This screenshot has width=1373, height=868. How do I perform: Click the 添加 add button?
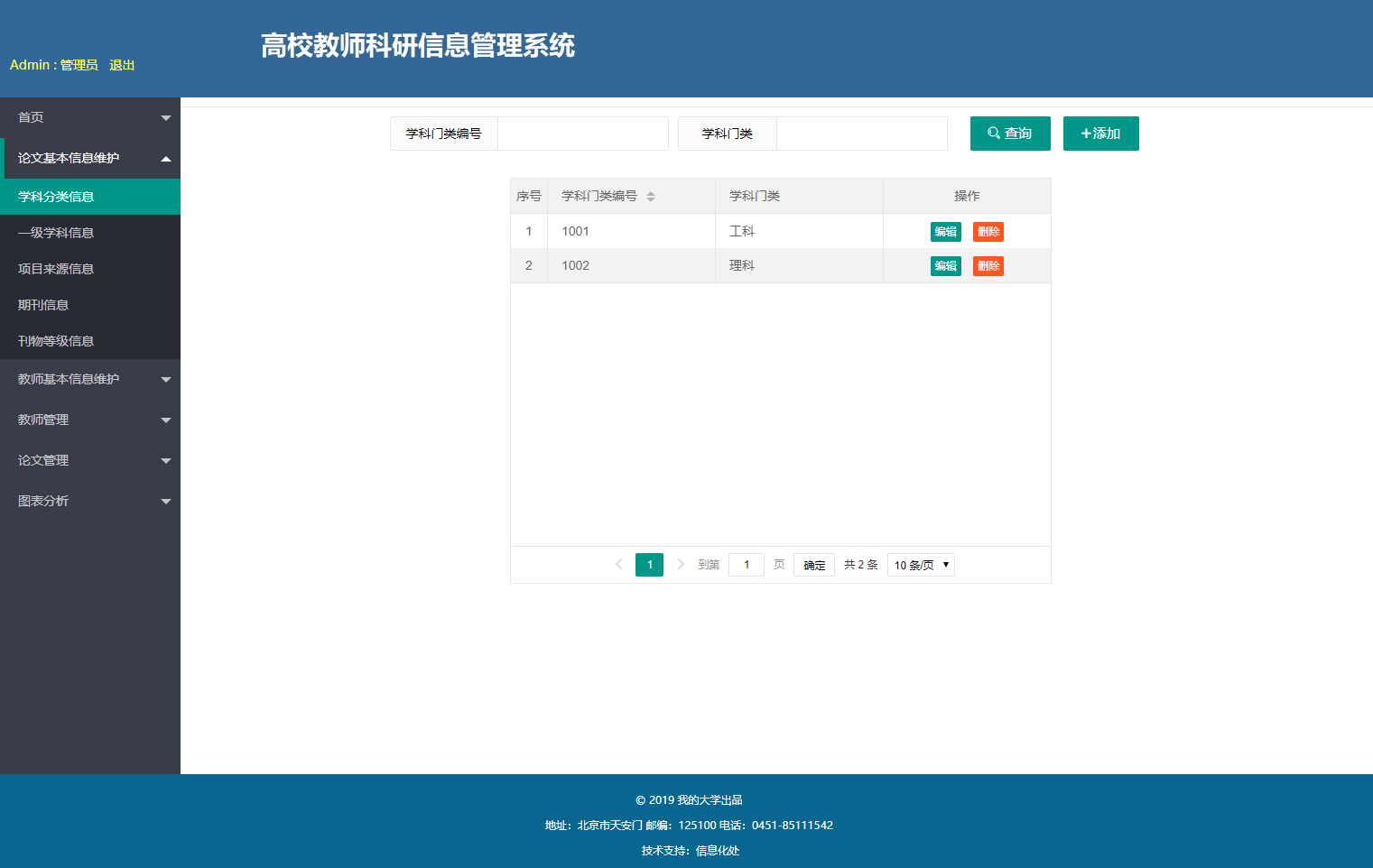point(1100,134)
